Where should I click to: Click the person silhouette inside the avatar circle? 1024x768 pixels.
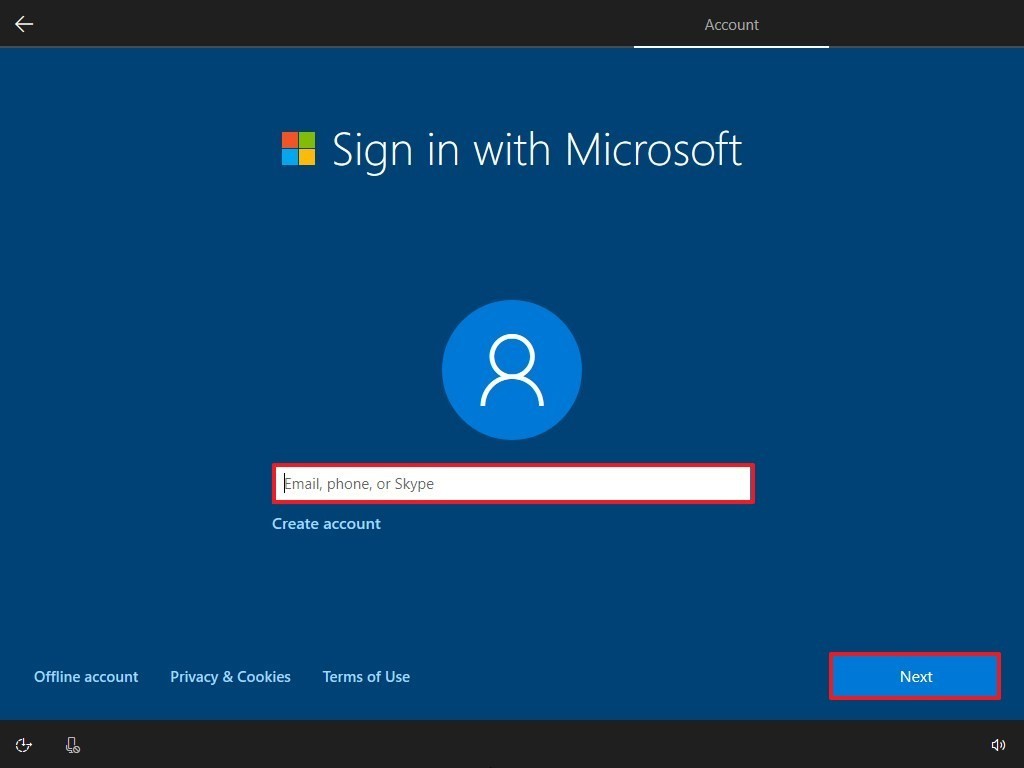click(x=512, y=369)
